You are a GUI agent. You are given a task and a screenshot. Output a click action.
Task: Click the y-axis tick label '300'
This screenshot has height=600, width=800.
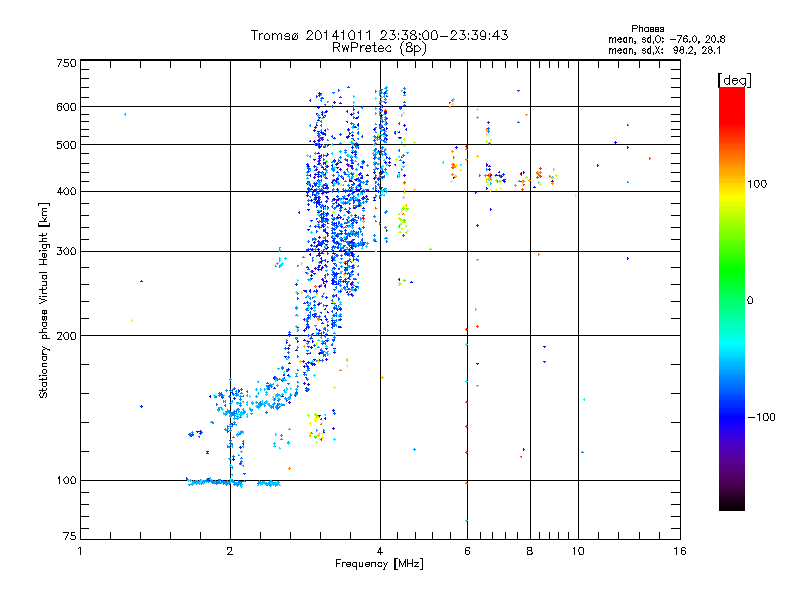click(x=66, y=252)
